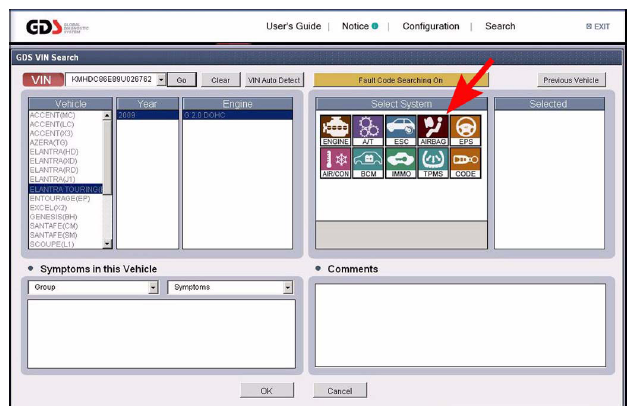Click the Vehicle column header
This screenshot has width=636, height=415.
71,104
